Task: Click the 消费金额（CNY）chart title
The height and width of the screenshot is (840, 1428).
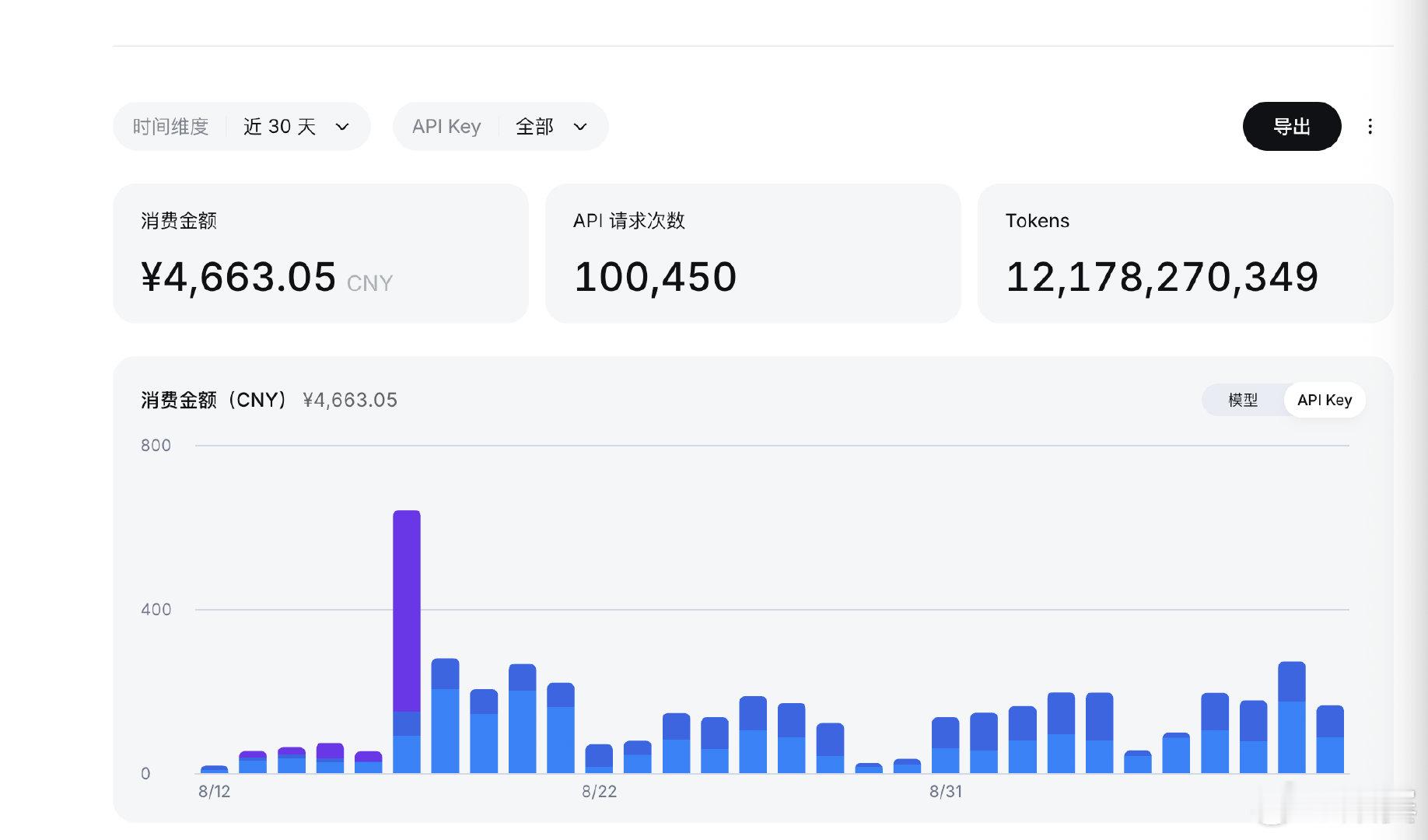Action: tap(215, 400)
